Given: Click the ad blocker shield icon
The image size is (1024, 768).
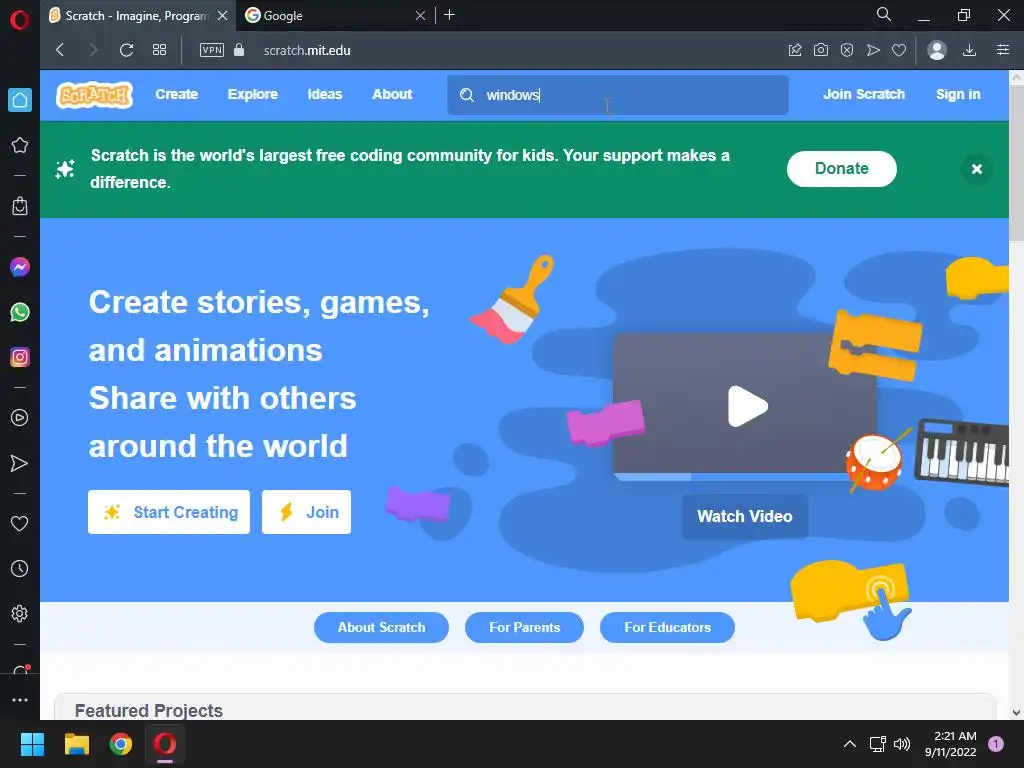Looking at the screenshot, I should click(847, 50).
